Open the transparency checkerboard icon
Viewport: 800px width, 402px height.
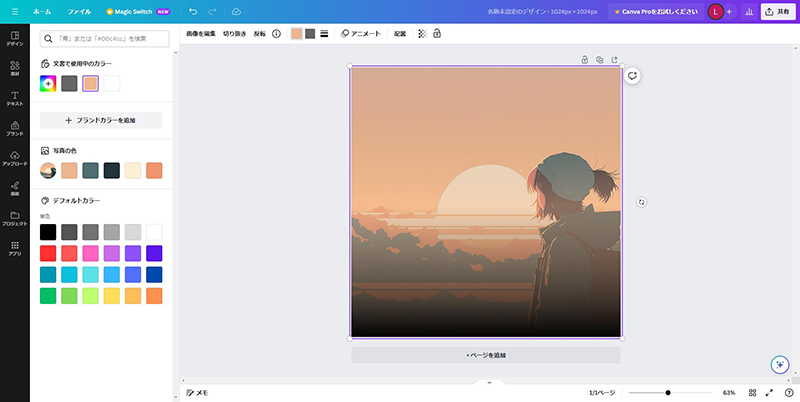pos(422,34)
